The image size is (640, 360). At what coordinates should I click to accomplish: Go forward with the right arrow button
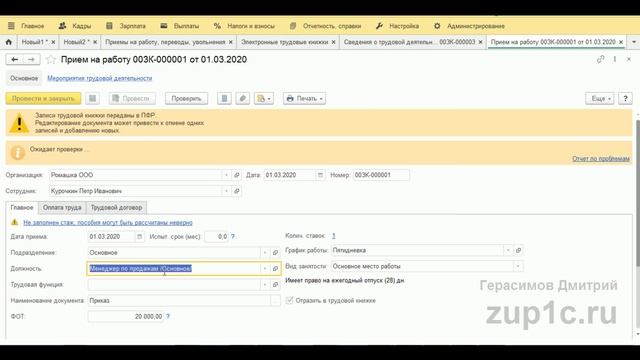coord(31,60)
